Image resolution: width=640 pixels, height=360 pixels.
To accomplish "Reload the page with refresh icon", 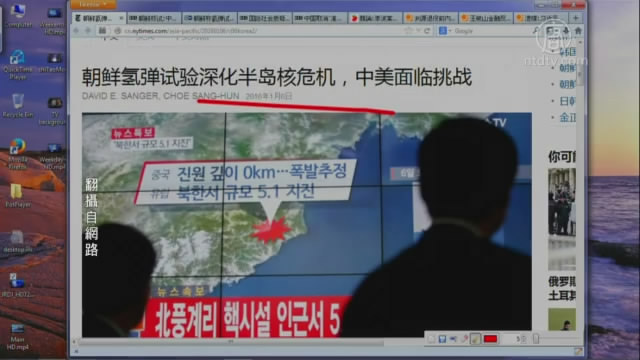I will pos(427,31).
